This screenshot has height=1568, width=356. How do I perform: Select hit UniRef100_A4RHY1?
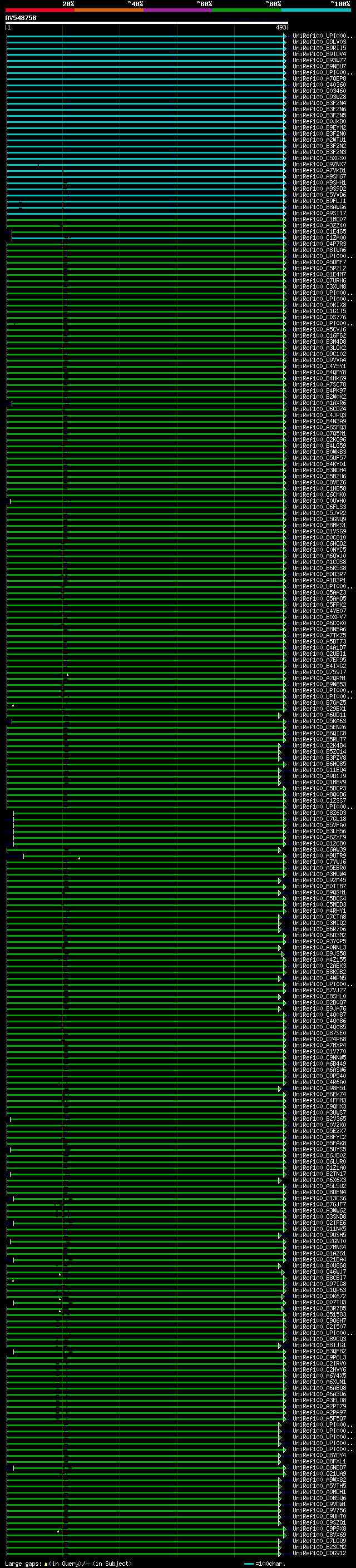319,911
